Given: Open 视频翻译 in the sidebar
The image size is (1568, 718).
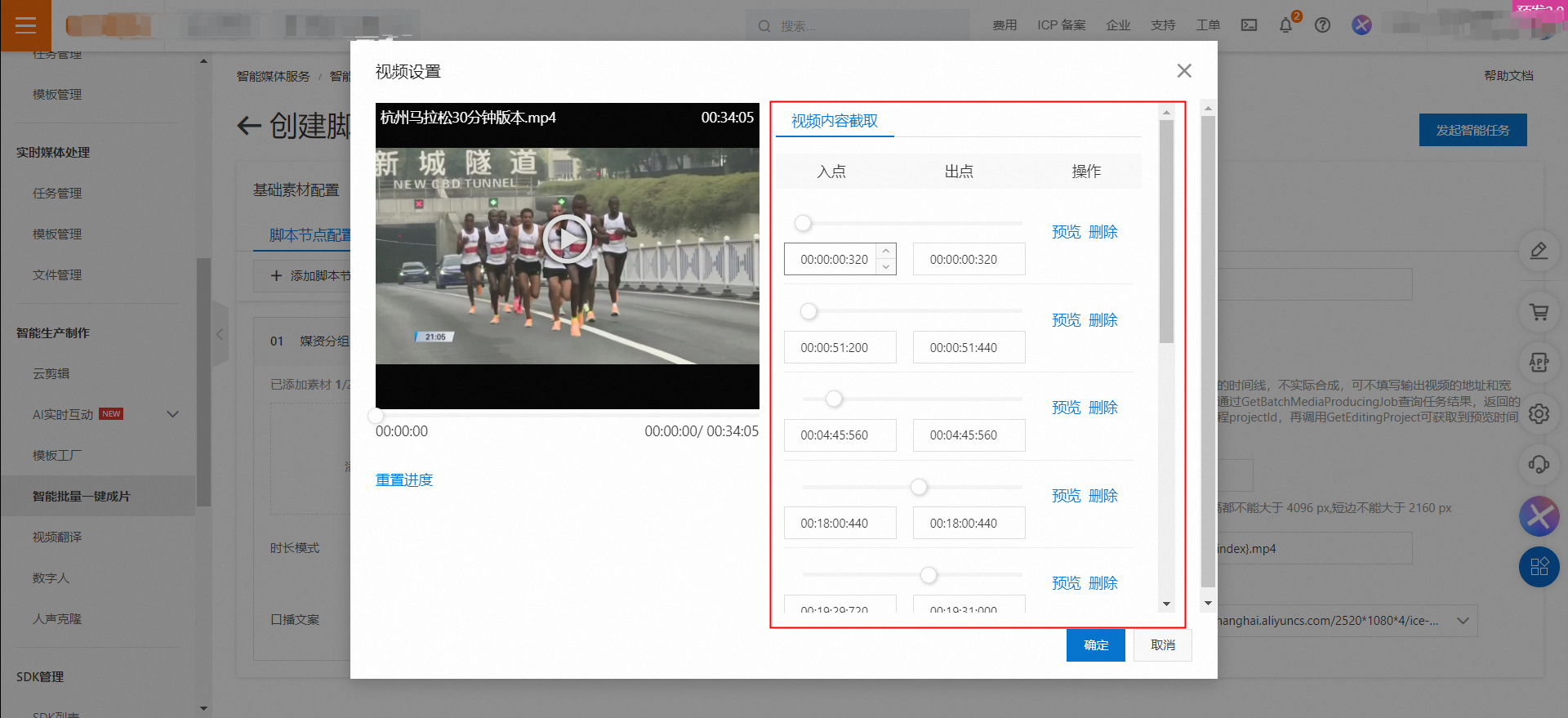Looking at the screenshot, I should [x=57, y=537].
